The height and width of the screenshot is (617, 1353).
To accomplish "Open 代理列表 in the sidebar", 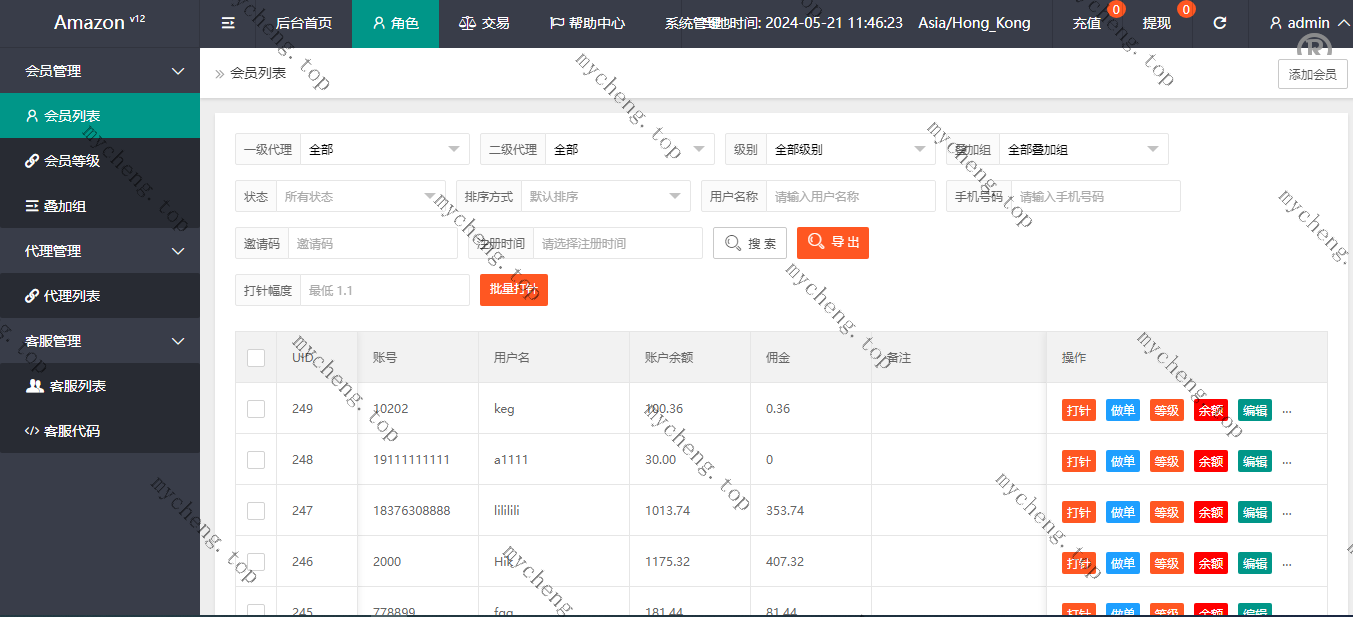I will pos(72,296).
